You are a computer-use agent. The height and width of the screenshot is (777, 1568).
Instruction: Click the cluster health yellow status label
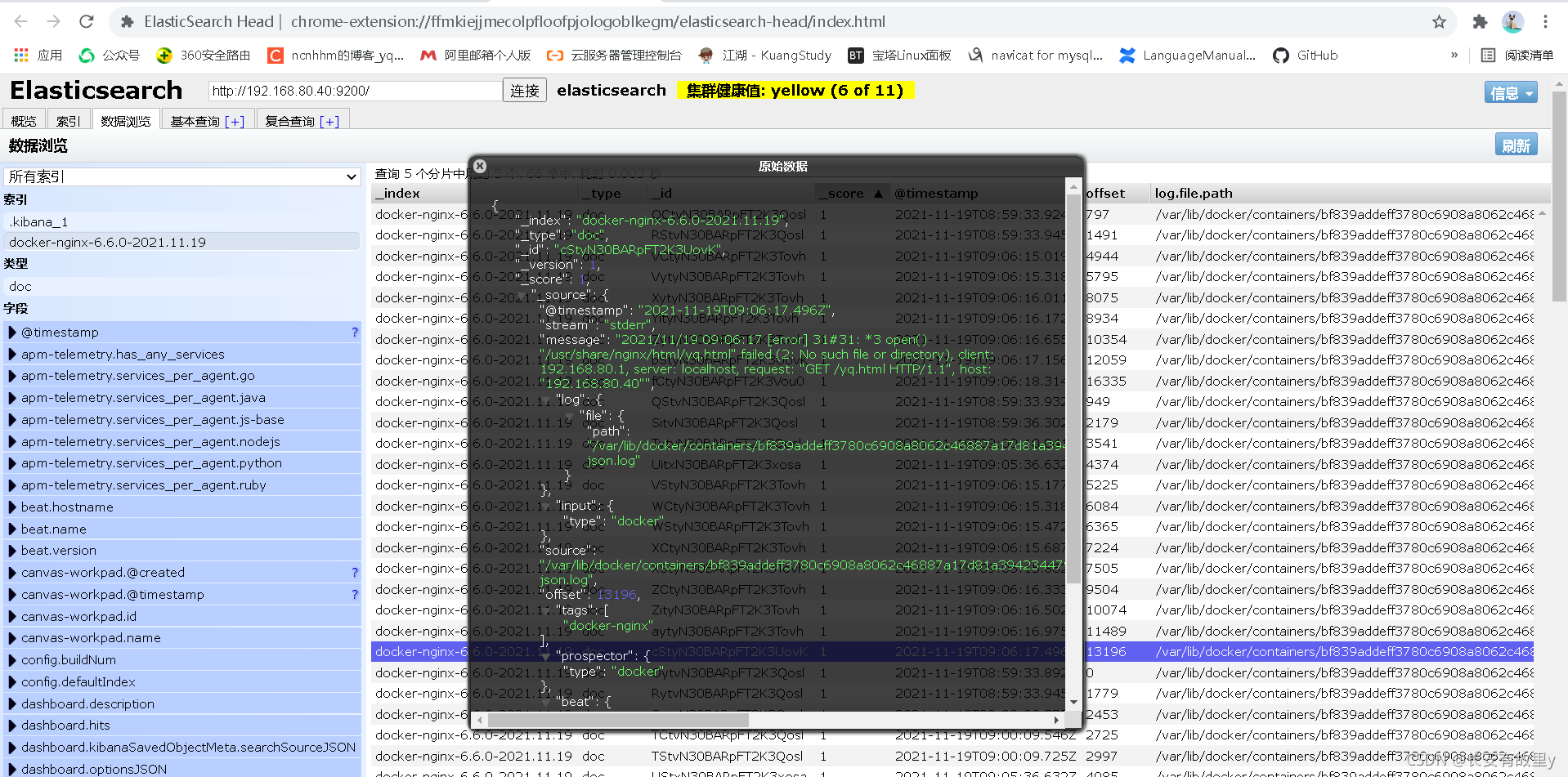tap(795, 91)
